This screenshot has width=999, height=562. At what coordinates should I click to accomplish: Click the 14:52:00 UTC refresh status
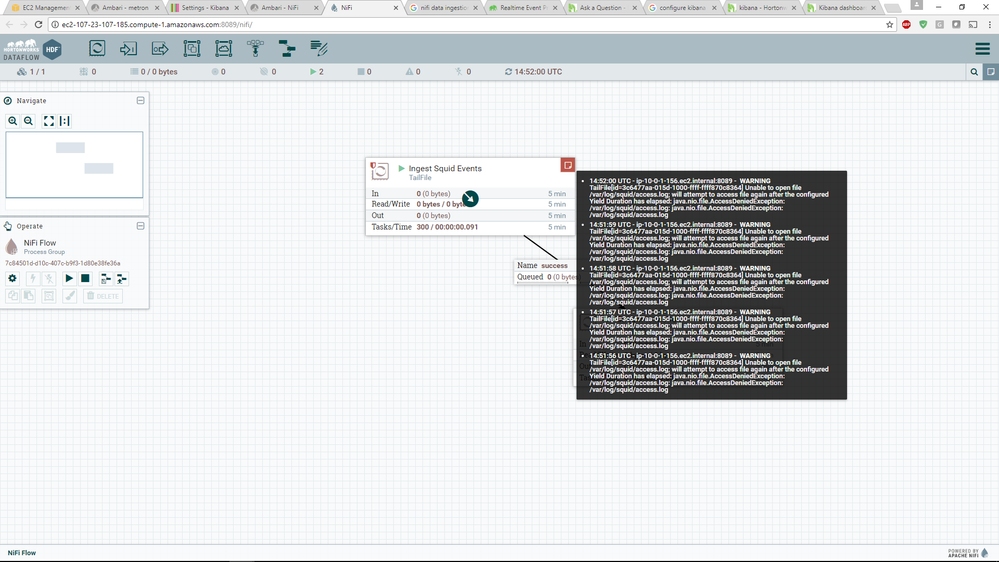click(x=533, y=72)
